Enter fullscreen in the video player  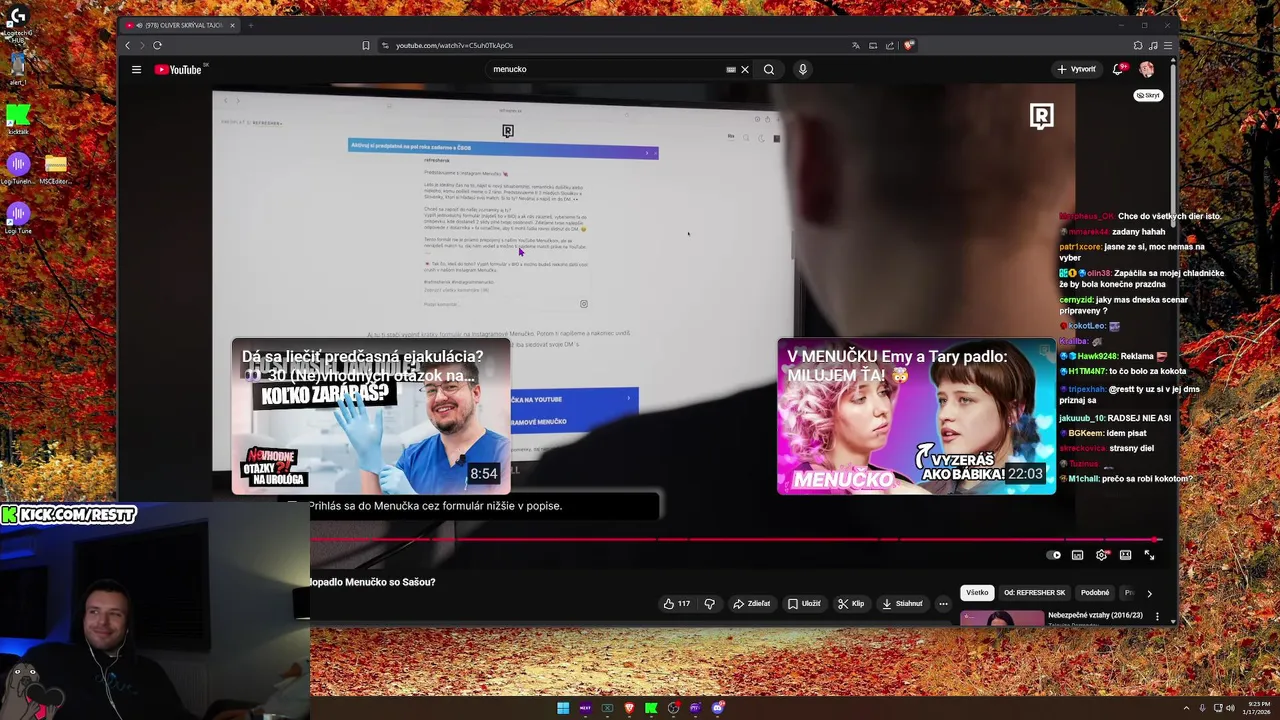pyautogui.click(x=1149, y=555)
